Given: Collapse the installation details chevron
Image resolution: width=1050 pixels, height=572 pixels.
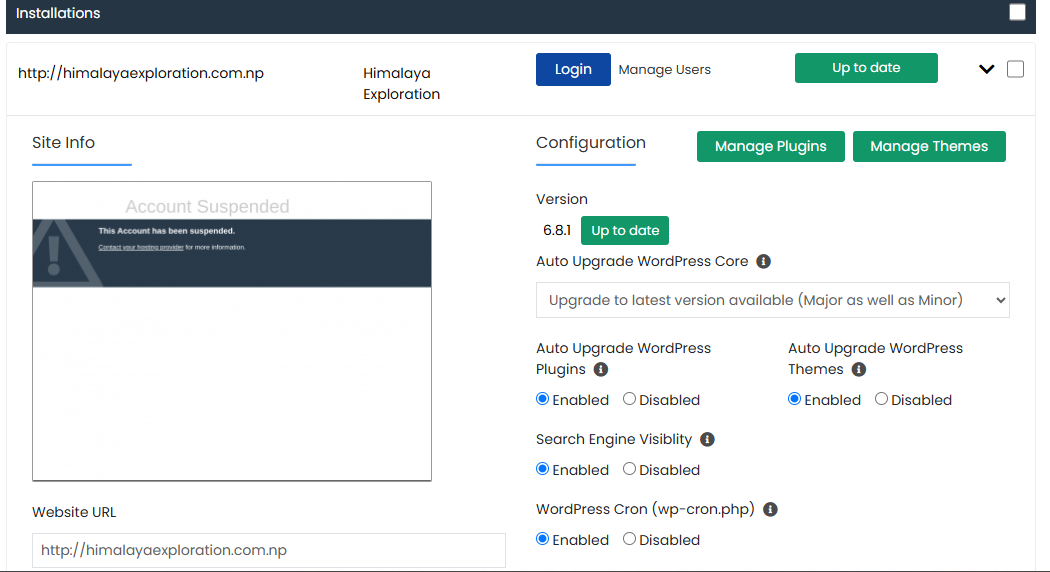Looking at the screenshot, I should 986,69.
